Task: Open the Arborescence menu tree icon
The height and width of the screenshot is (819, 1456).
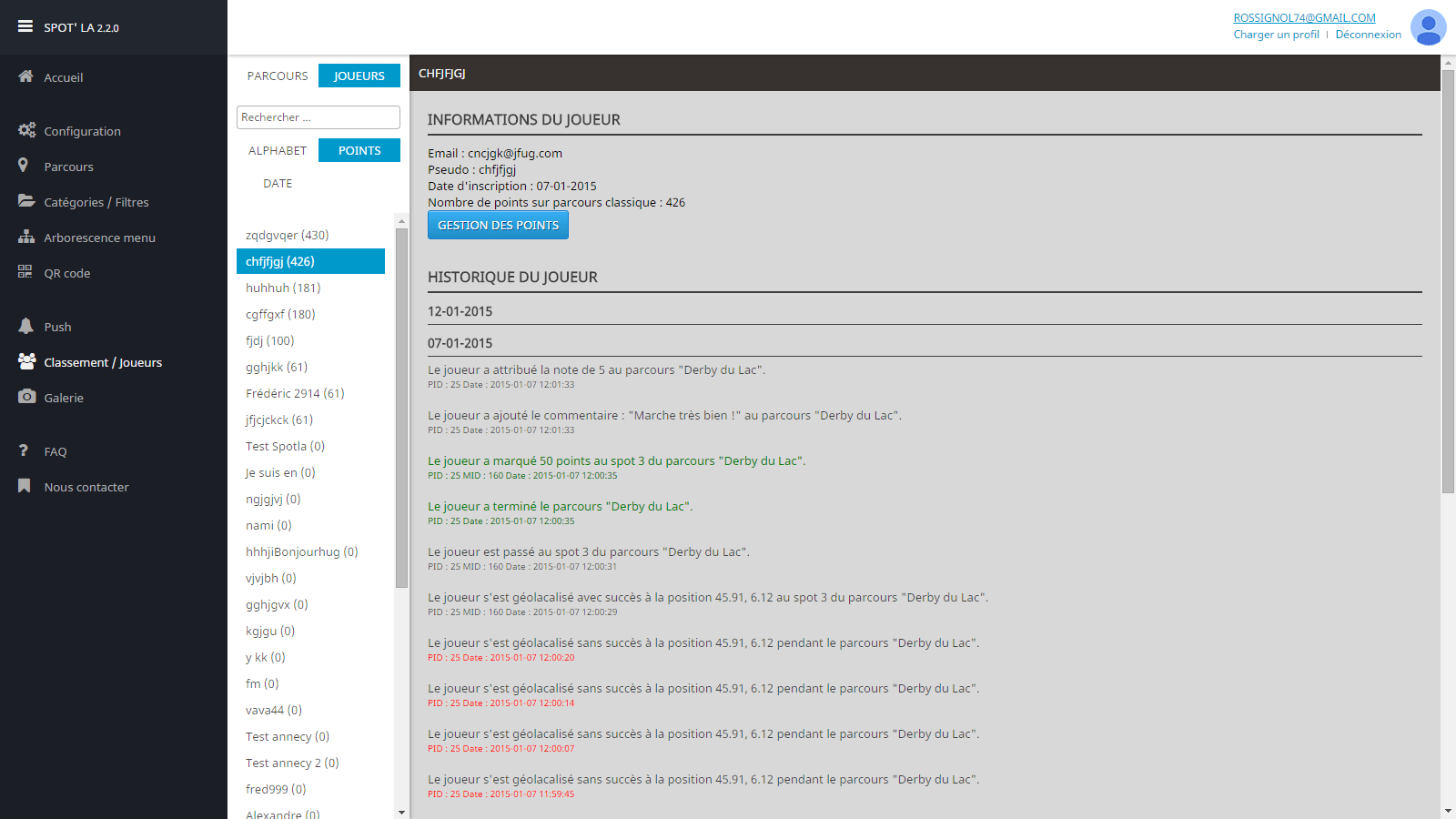Action: [x=25, y=237]
